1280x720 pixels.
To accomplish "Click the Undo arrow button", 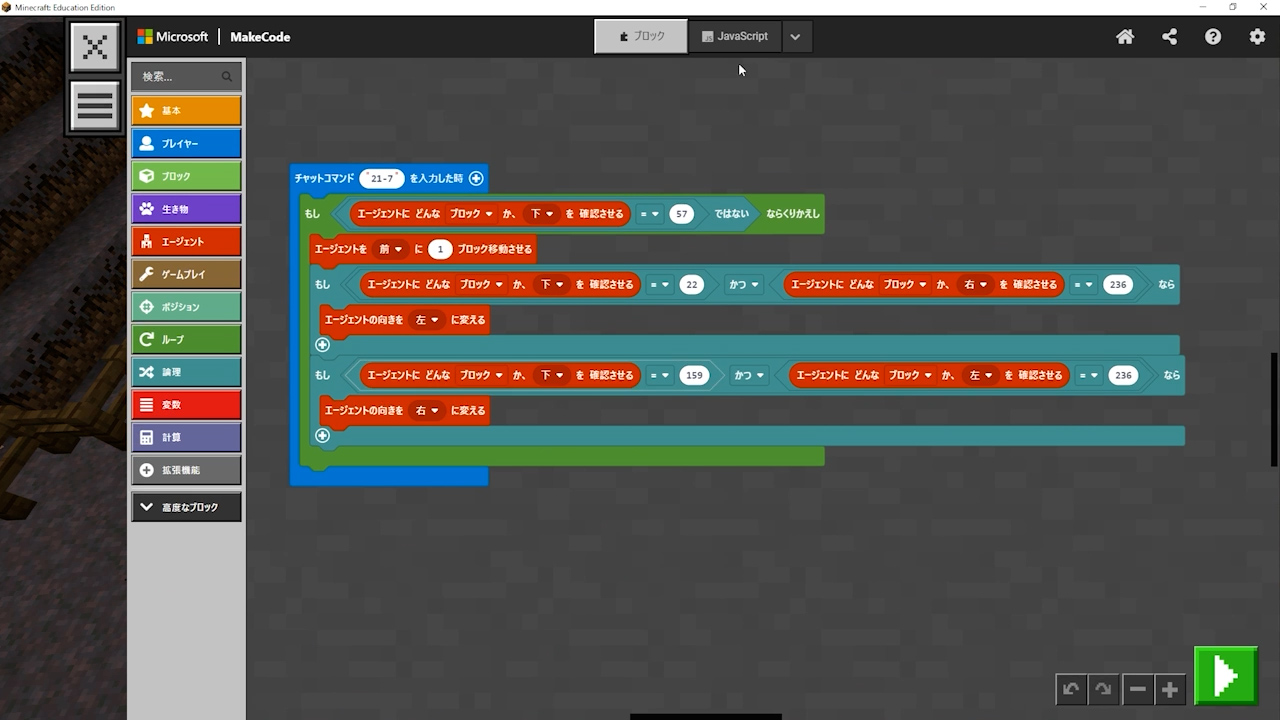I will tap(1071, 689).
